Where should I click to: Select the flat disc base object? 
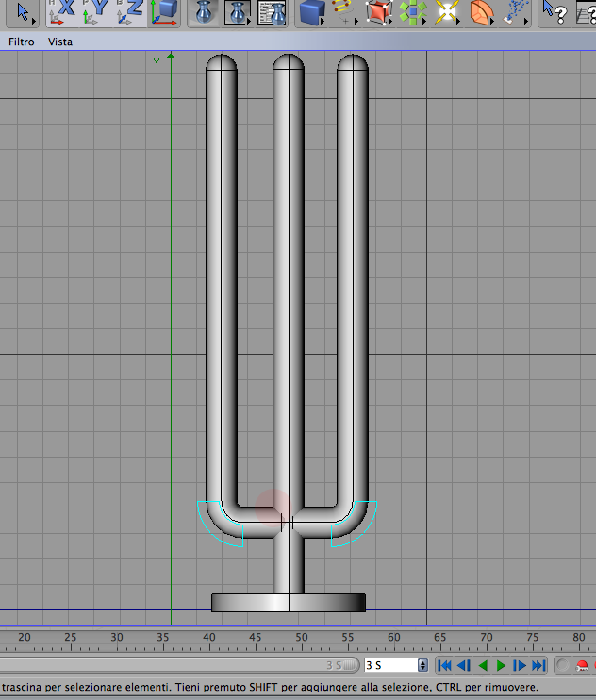[288, 602]
